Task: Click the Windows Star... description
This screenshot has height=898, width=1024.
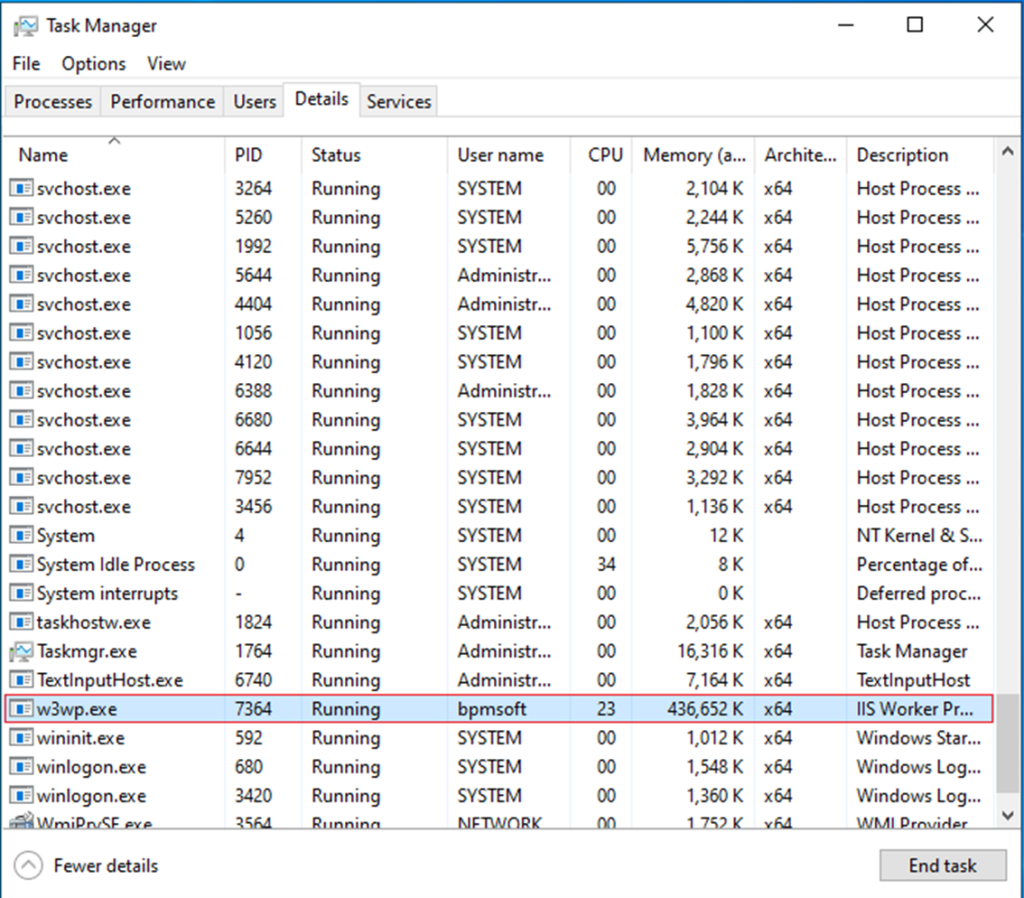Action: [918, 738]
